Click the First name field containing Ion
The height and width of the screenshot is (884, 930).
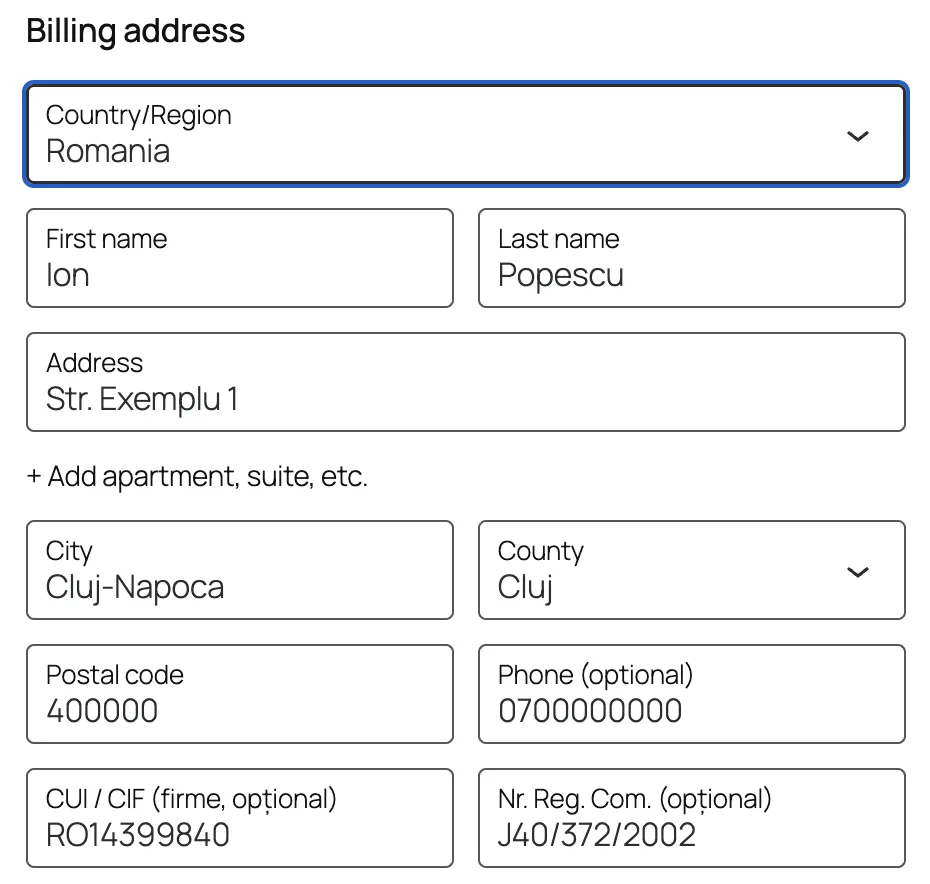[x=240, y=258]
